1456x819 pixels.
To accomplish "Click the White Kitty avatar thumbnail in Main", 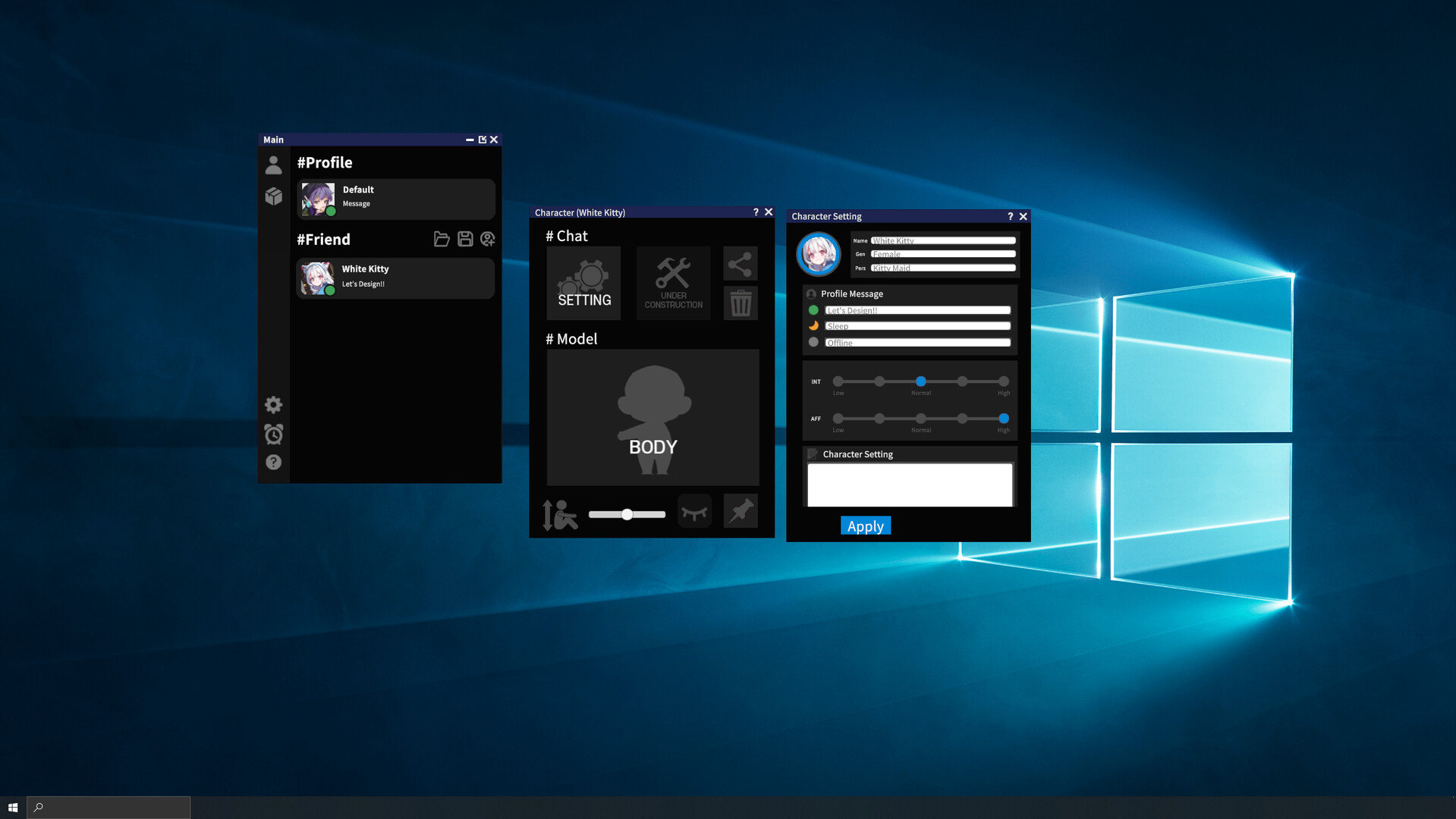I will (317, 278).
